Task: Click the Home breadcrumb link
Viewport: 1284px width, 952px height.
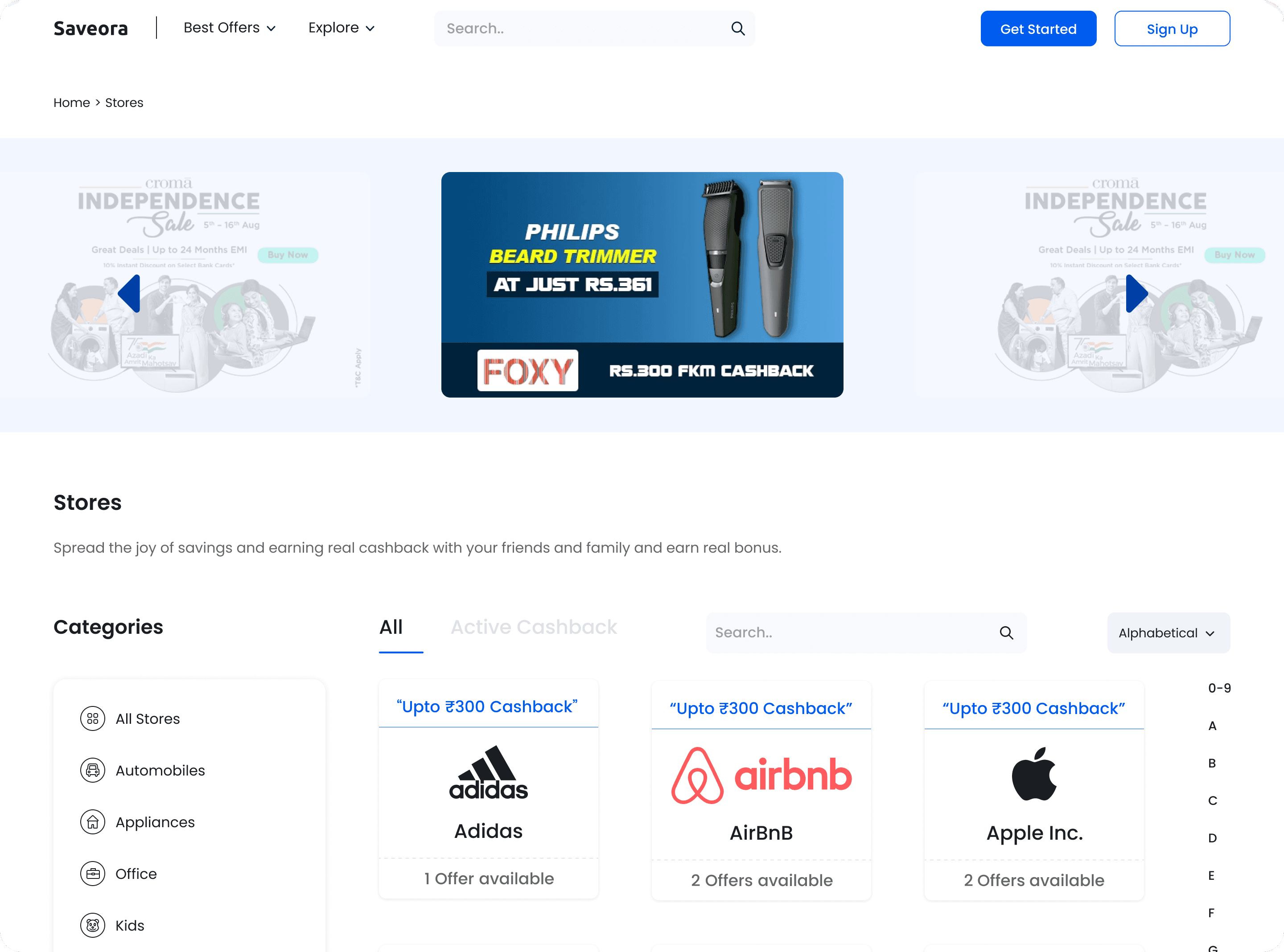Action: pos(71,103)
